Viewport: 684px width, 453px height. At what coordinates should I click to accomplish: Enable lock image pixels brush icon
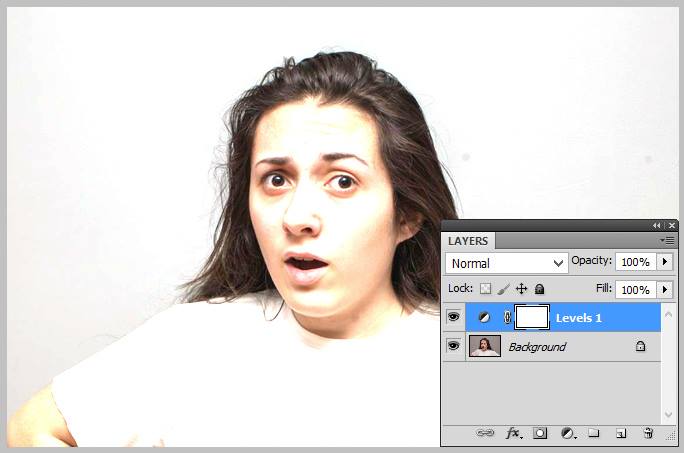[504, 289]
